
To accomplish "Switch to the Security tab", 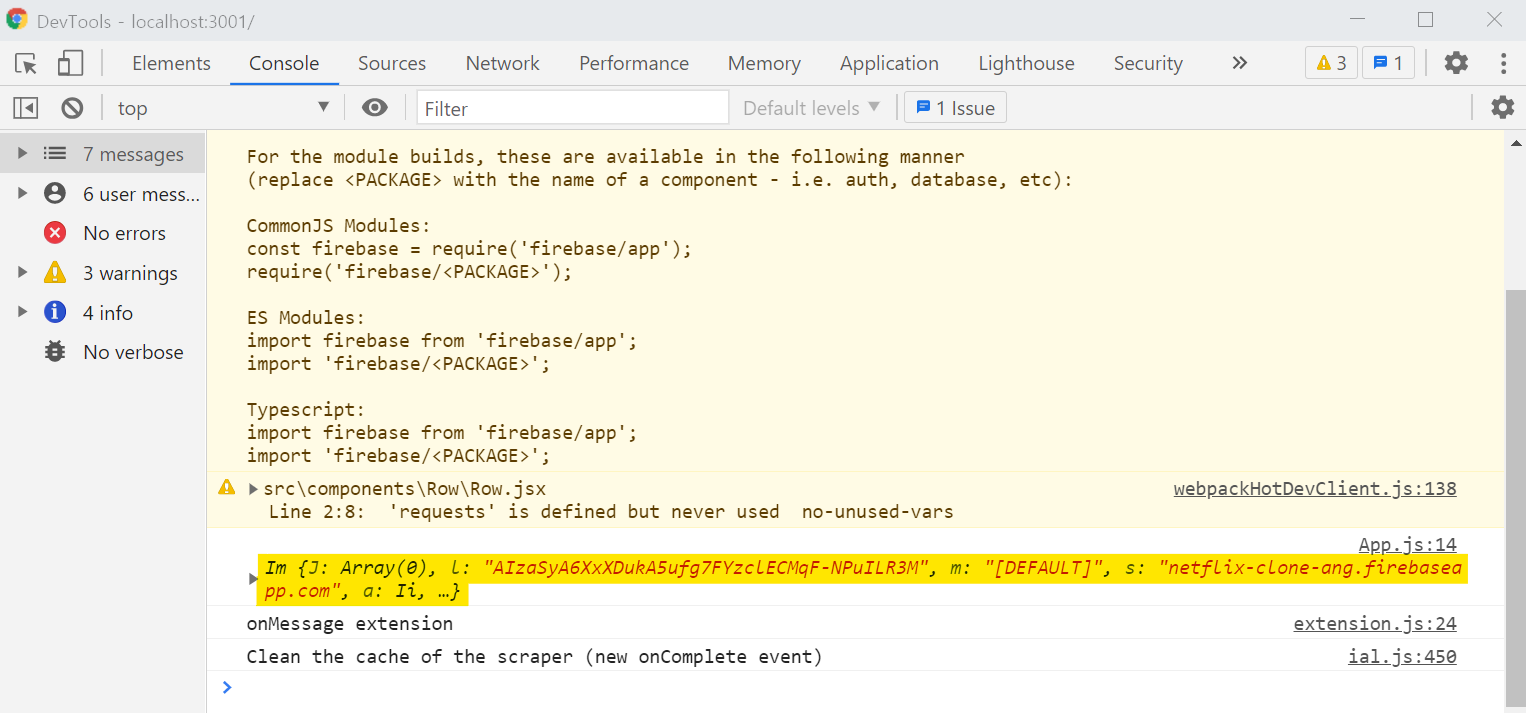I will pyautogui.click(x=1148, y=63).
